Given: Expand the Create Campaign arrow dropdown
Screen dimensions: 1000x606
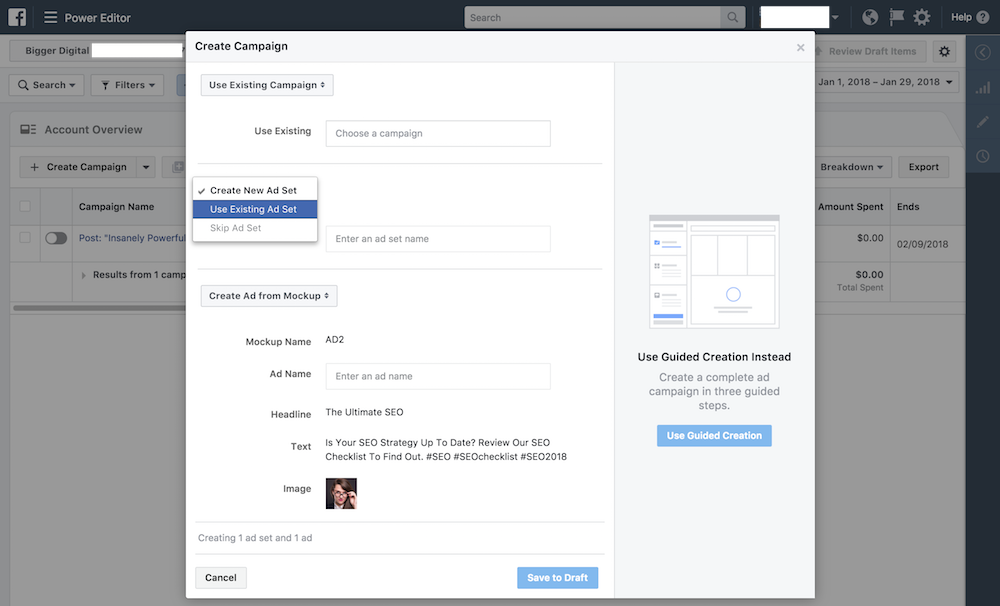Looking at the screenshot, I should [x=146, y=167].
